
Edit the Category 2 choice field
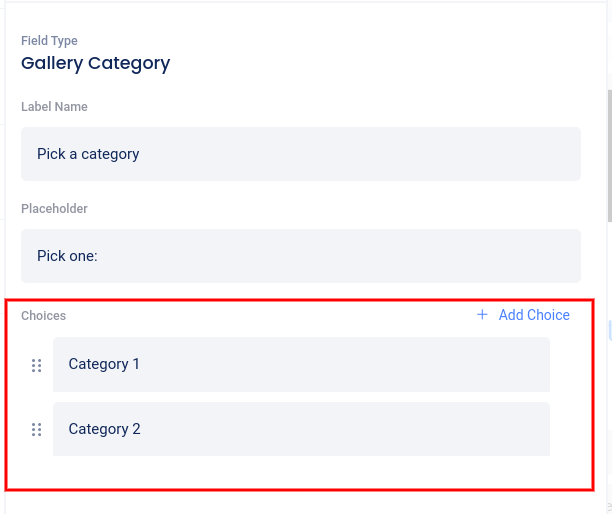300,430
